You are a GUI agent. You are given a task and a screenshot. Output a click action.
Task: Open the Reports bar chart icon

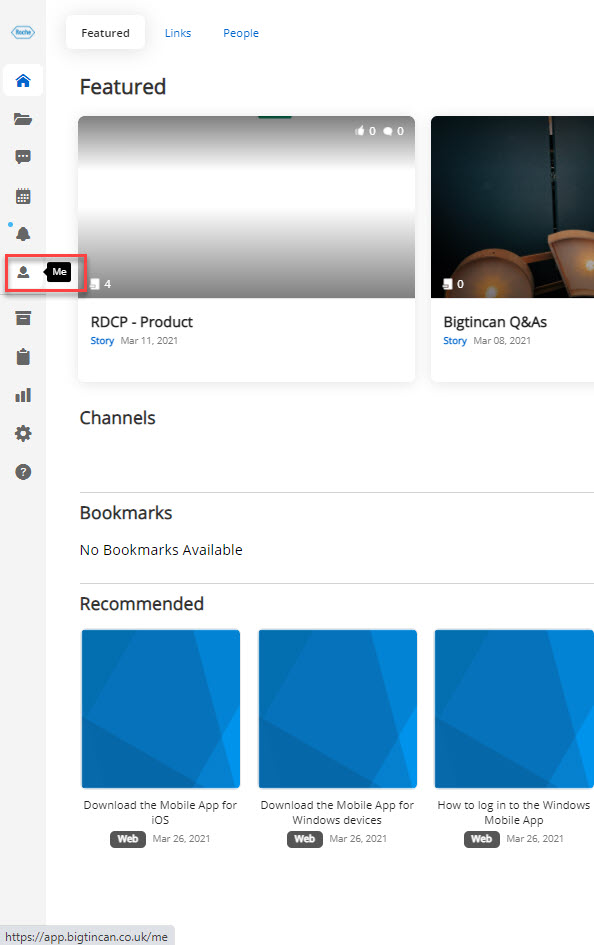23,395
